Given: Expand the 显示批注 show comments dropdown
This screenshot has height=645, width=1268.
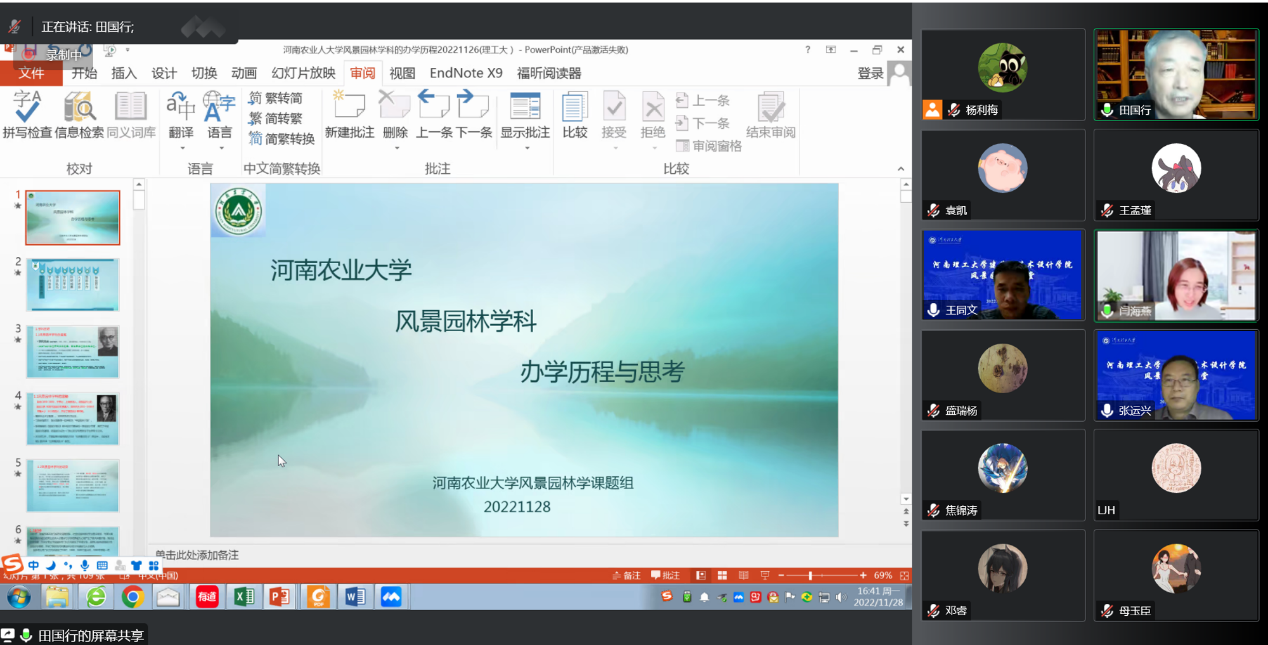Looking at the screenshot, I should (525, 148).
